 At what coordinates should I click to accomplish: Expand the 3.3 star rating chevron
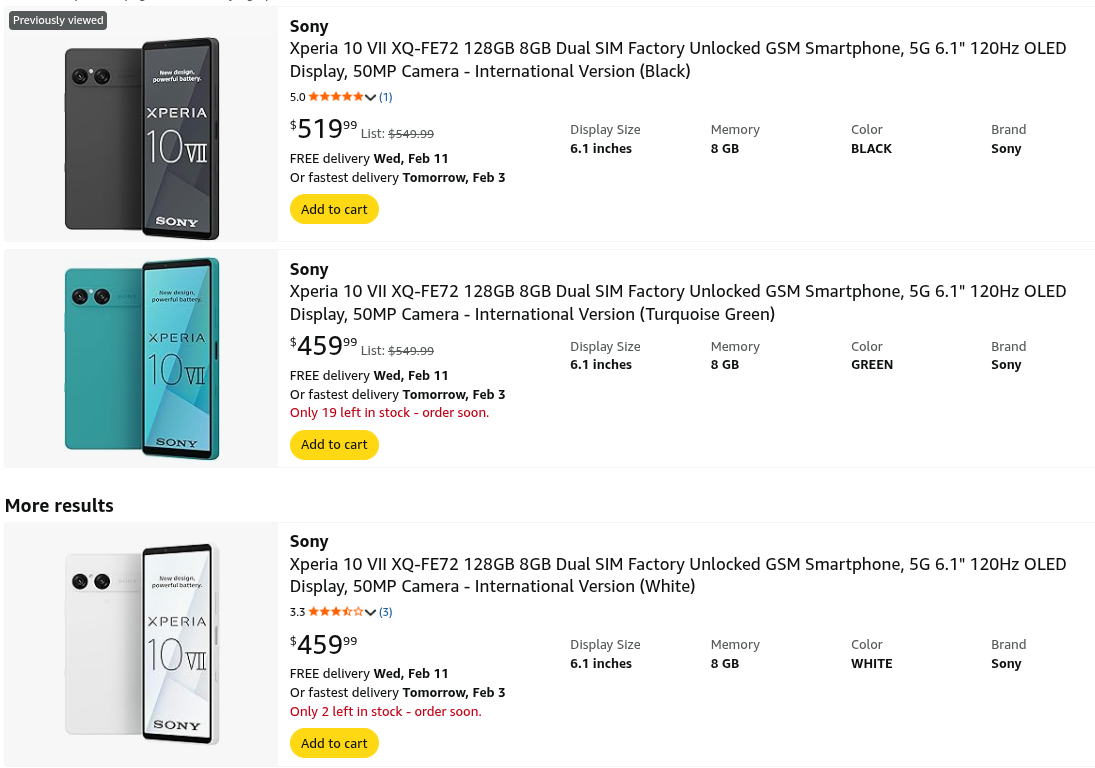click(371, 613)
